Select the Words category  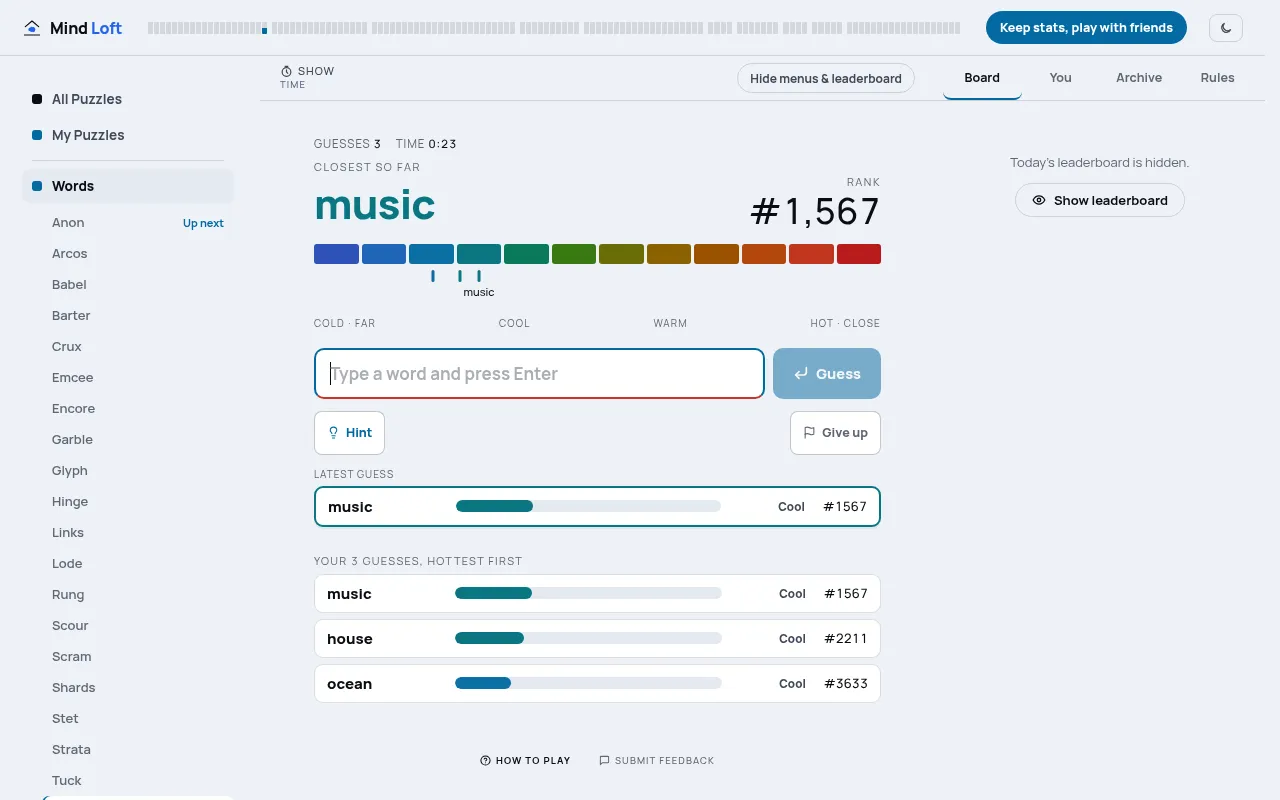coord(128,186)
